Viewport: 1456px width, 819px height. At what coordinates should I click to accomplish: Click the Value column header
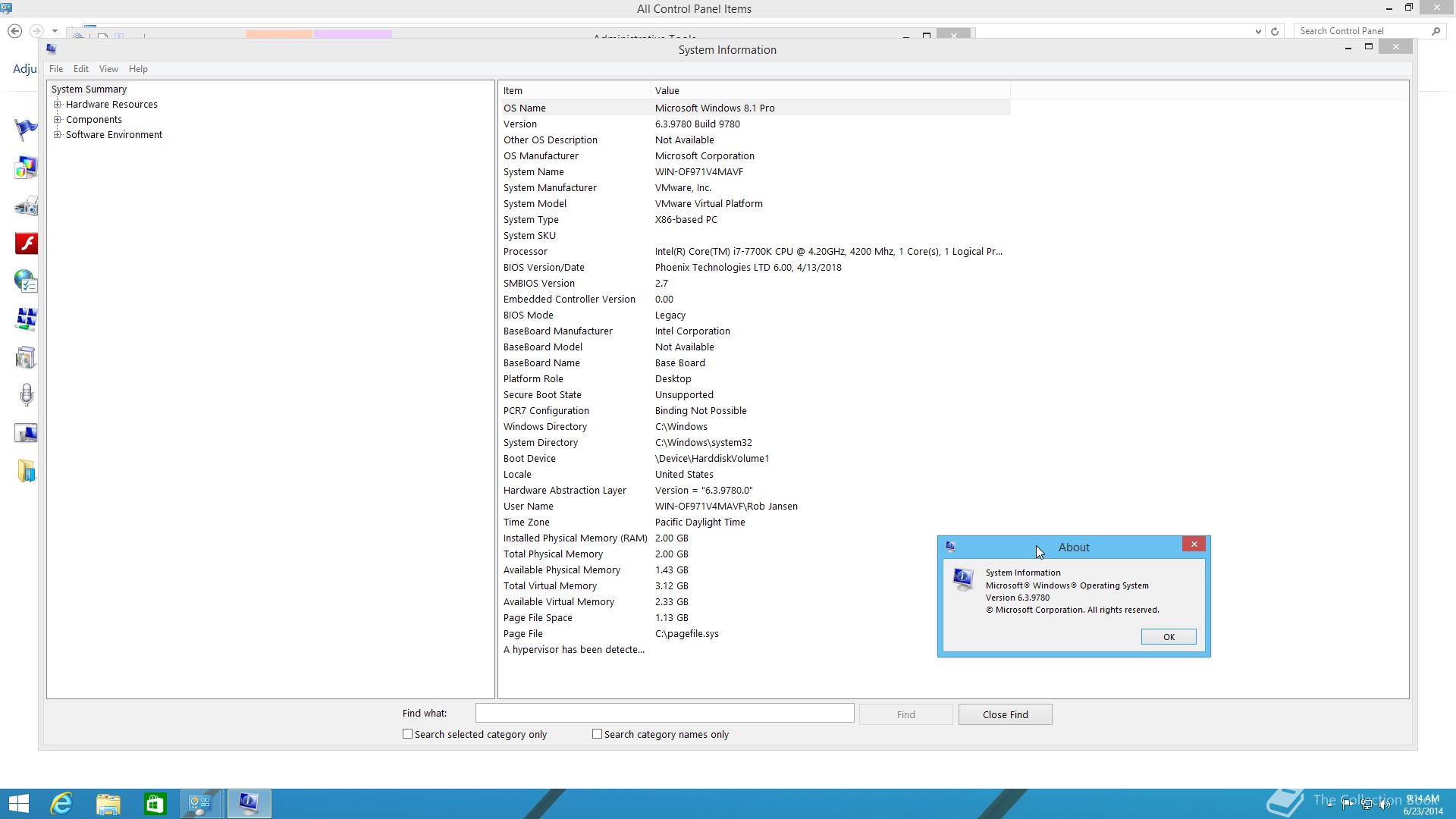pyautogui.click(x=830, y=90)
